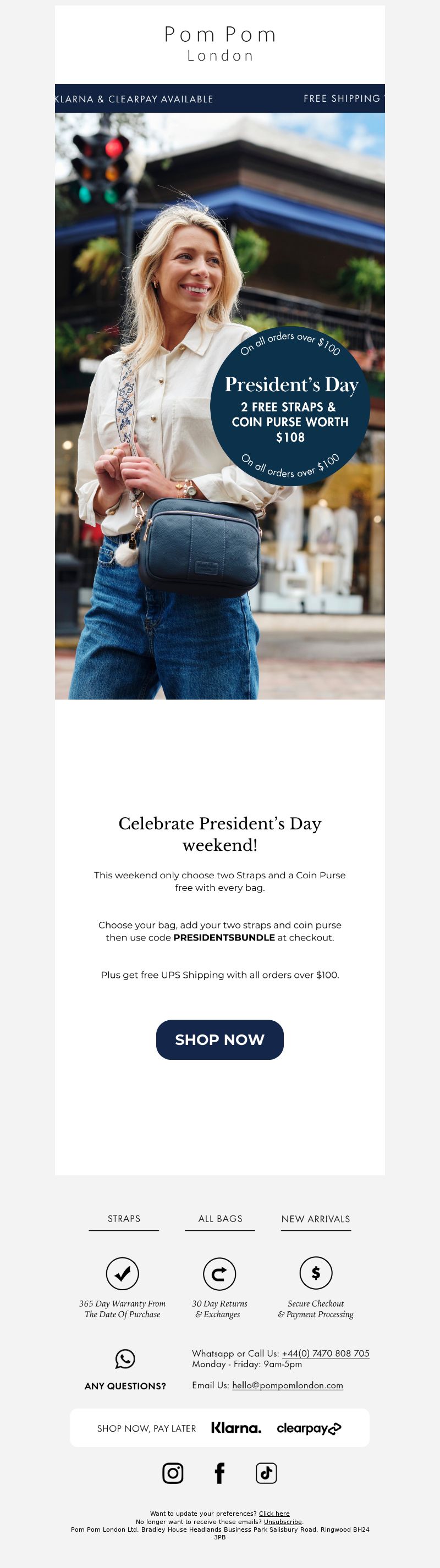Click the 365 Day Warranty checkmark icon
Viewport: 440px width, 1568px height.
(x=122, y=1273)
